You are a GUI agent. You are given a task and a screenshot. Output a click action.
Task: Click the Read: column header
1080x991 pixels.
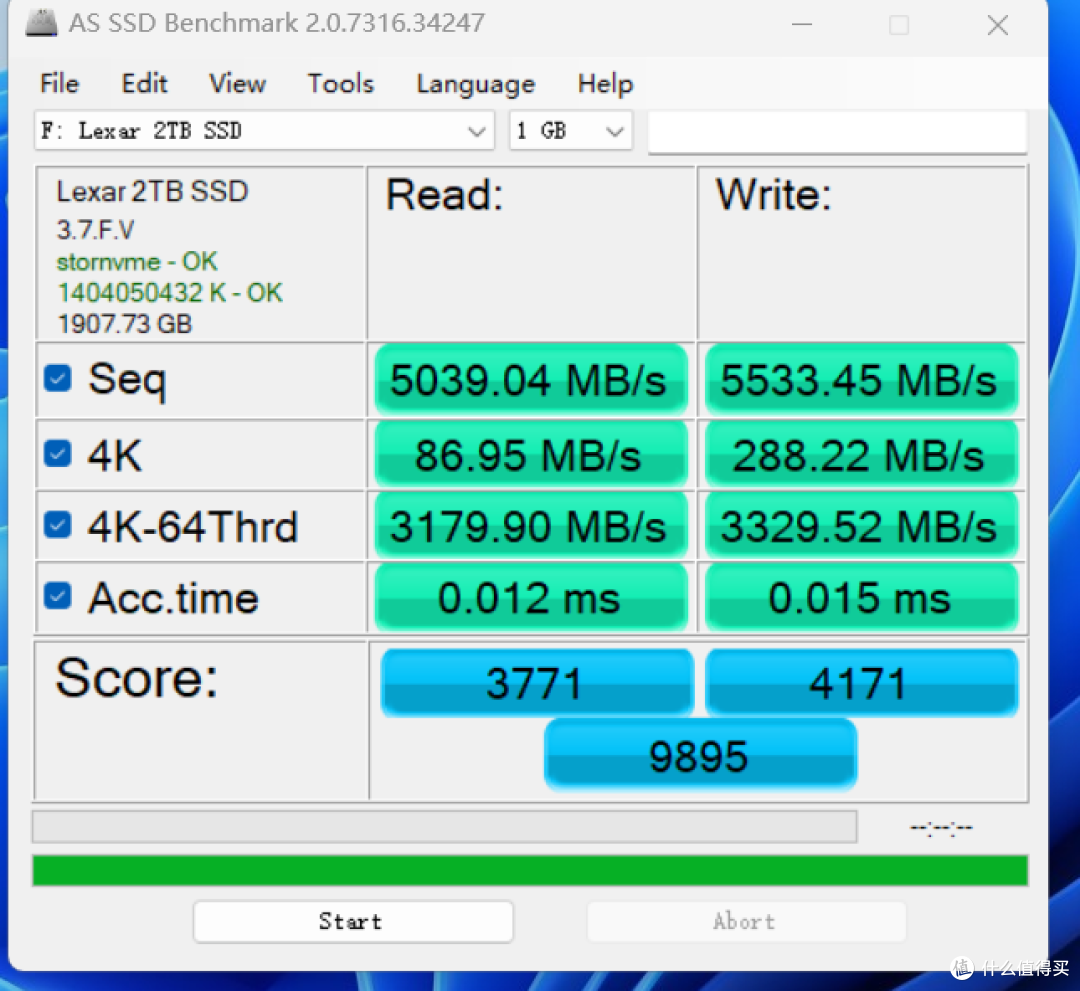pyautogui.click(x=444, y=195)
